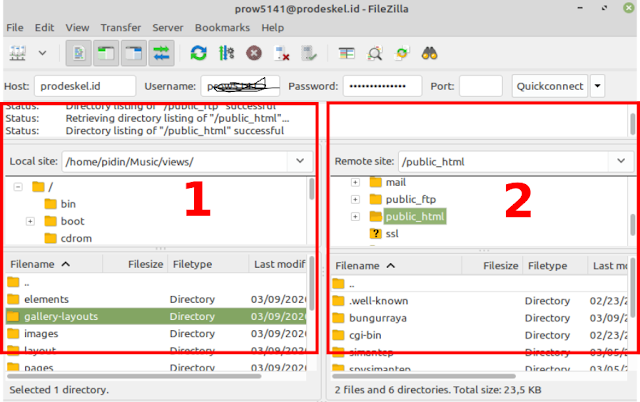
Task: Click the Password input field
Action: [382, 86]
